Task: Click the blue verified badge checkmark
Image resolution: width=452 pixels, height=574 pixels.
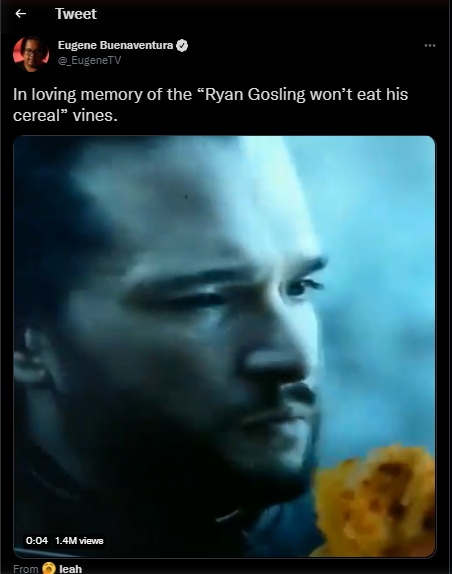Action: pyautogui.click(x=182, y=45)
